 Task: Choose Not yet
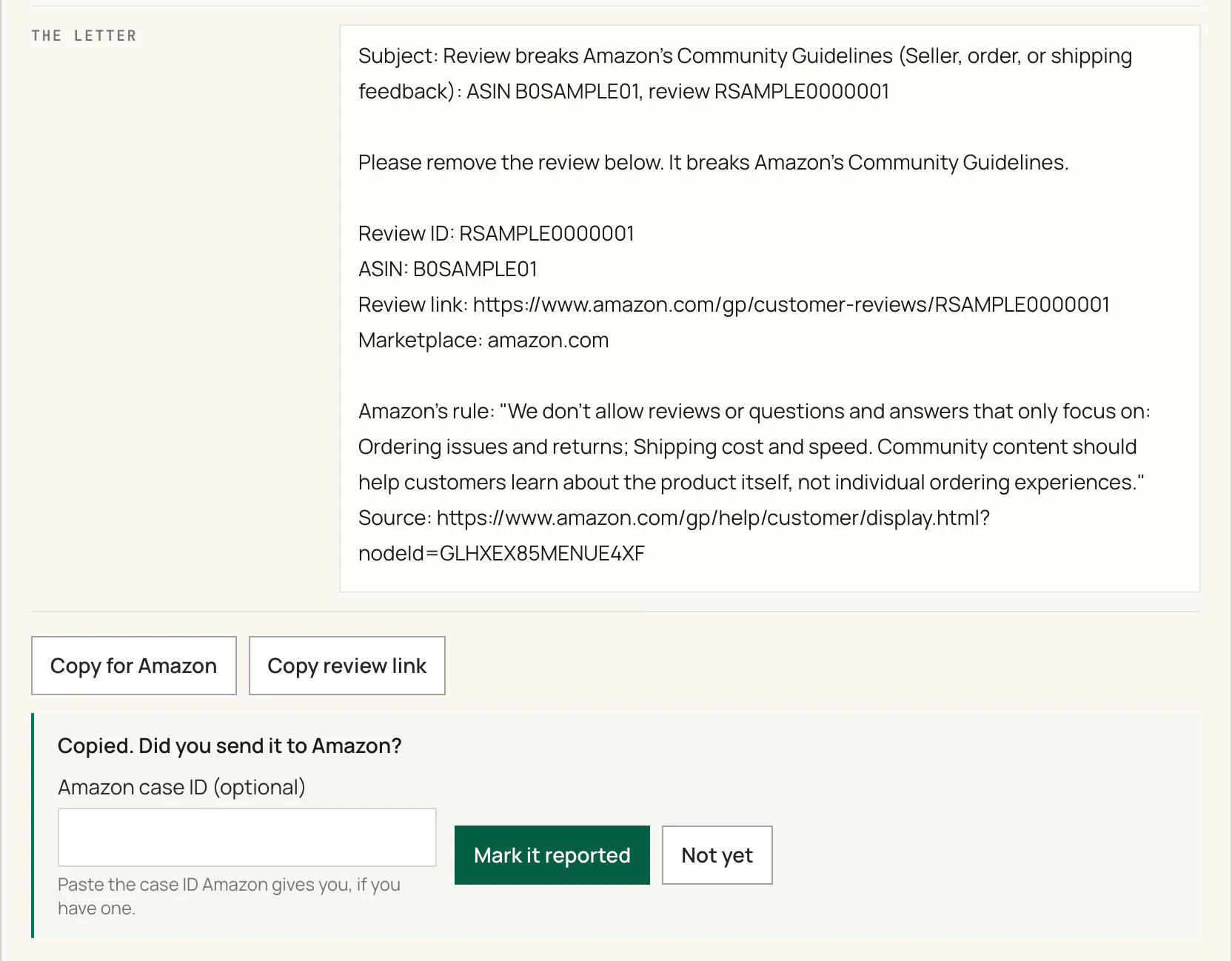pyautogui.click(x=717, y=855)
